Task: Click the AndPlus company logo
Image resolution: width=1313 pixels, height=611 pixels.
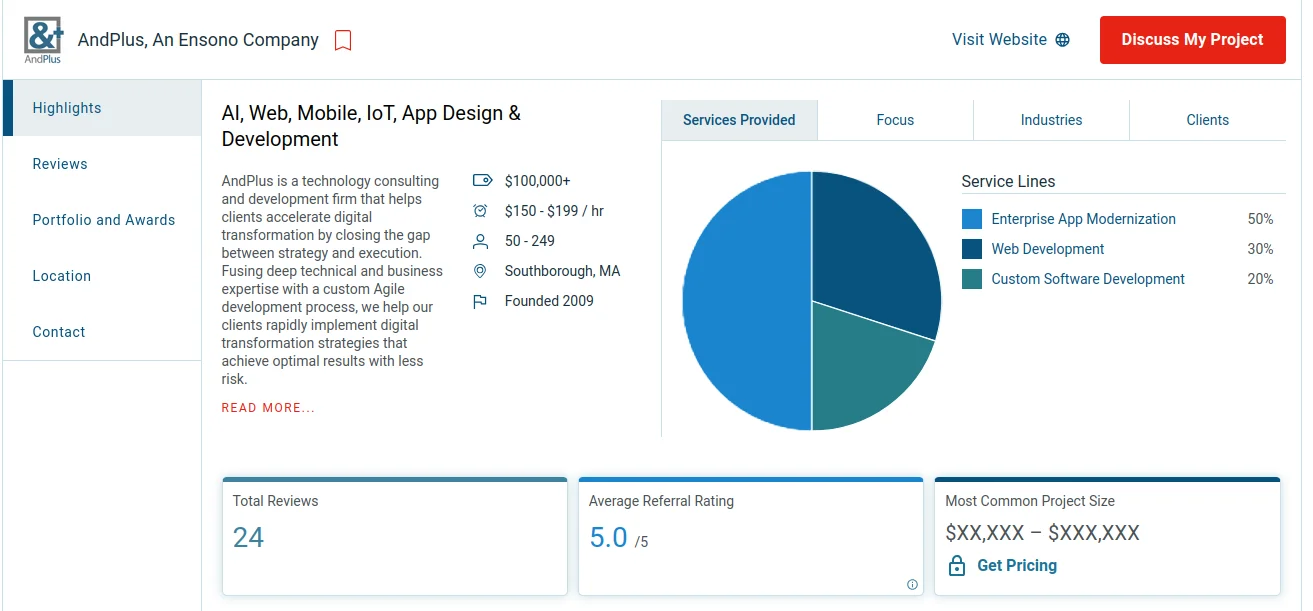Action: (43, 40)
